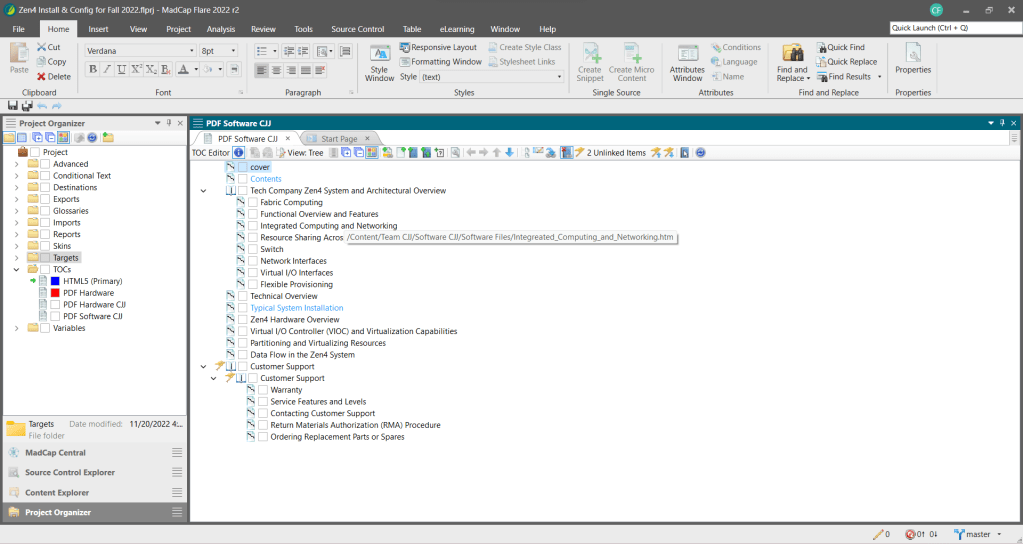Open the Content Explorer pane

57,492
